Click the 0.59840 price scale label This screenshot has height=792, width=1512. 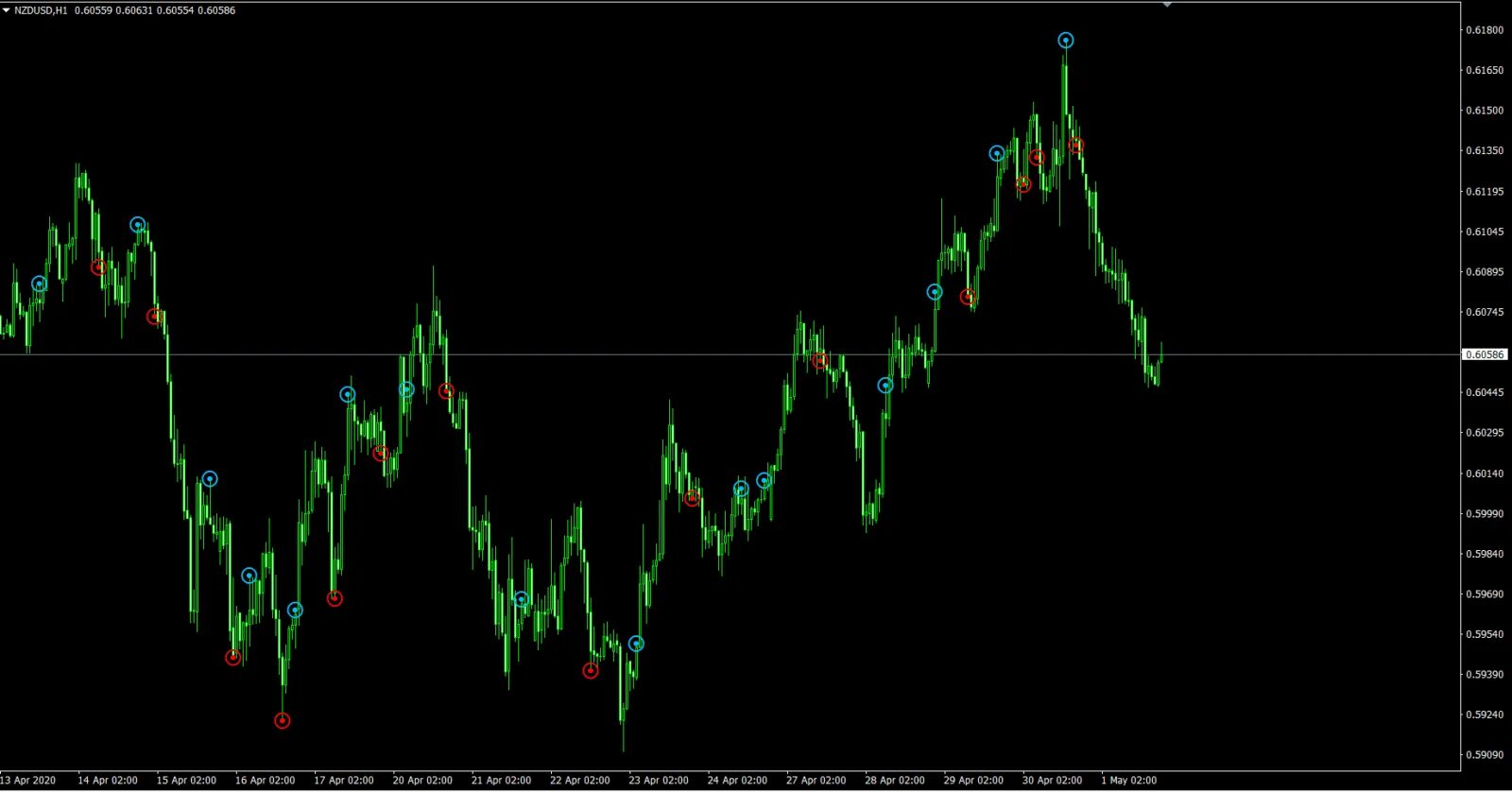tap(1484, 554)
